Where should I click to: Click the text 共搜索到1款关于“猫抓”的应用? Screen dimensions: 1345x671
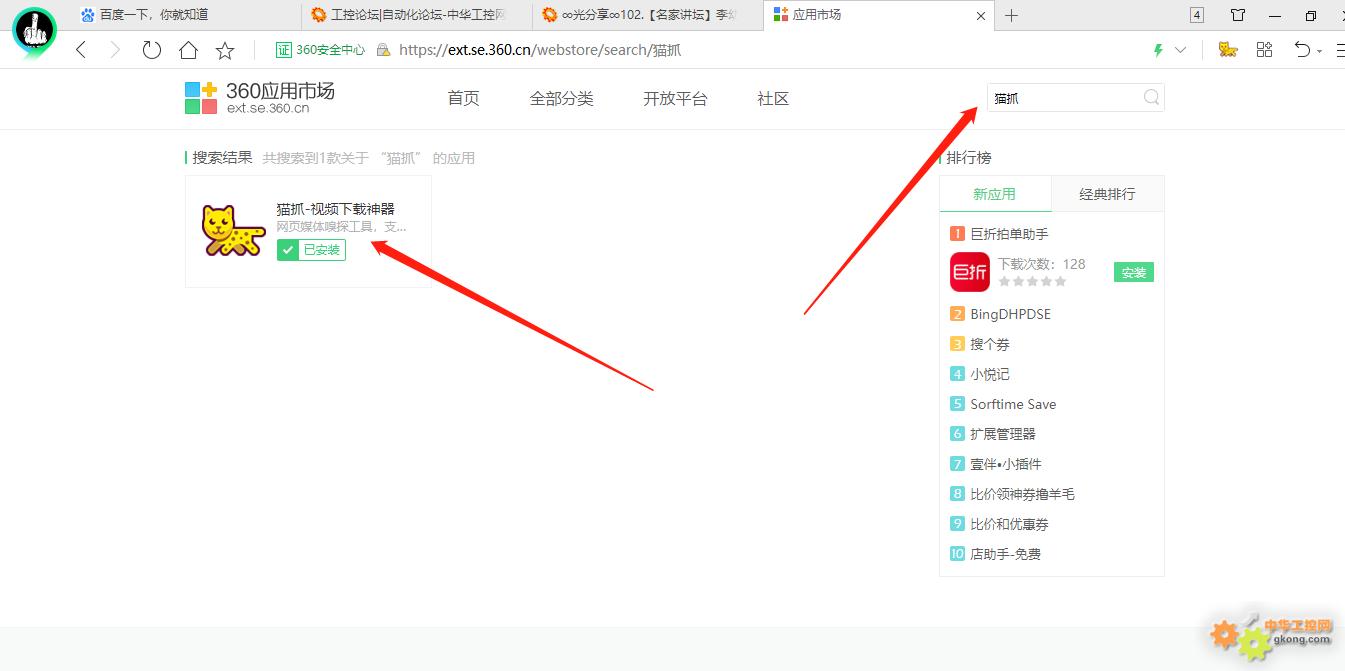(368, 158)
